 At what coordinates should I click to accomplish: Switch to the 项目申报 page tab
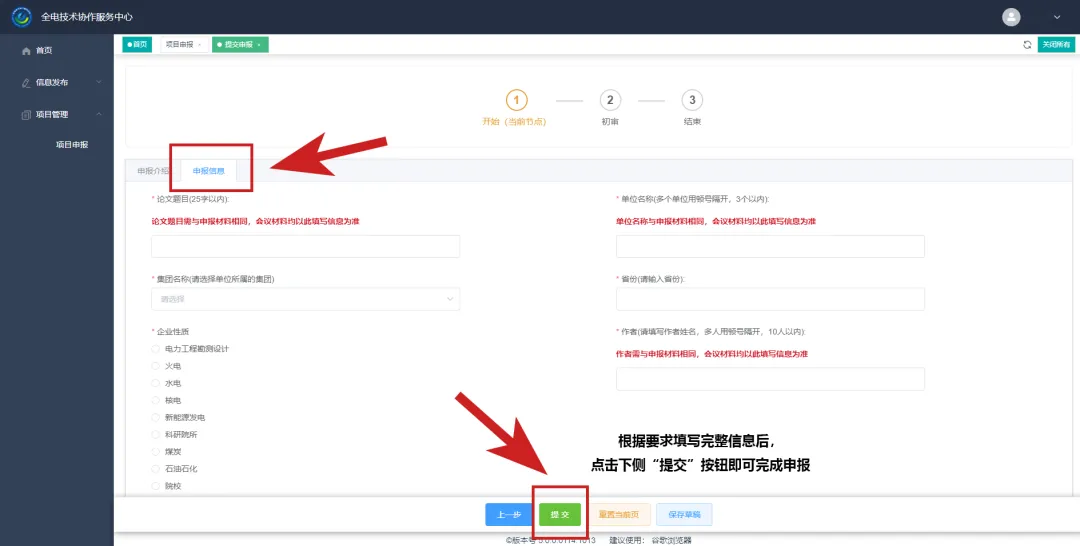[184, 45]
